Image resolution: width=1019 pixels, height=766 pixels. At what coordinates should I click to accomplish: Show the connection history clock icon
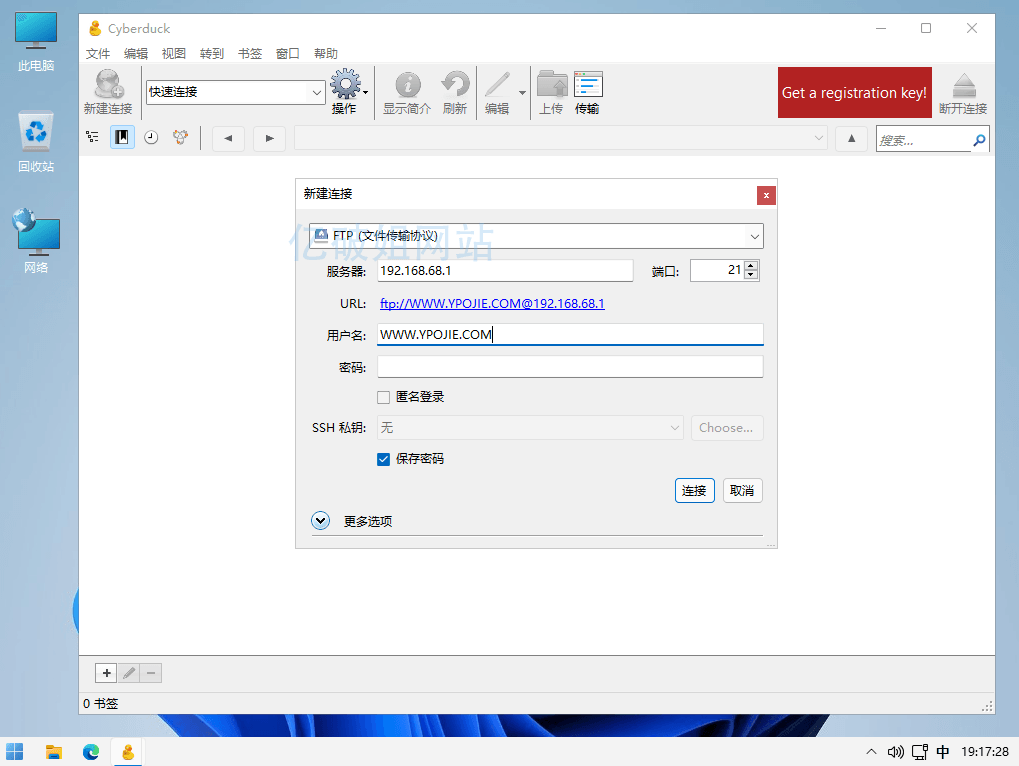pos(151,138)
